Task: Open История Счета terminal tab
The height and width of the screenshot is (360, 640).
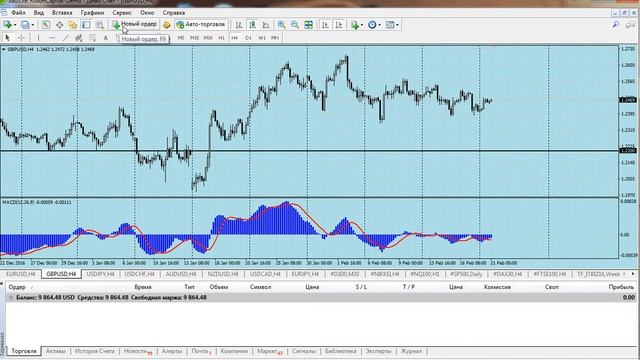Action: [95, 351]
